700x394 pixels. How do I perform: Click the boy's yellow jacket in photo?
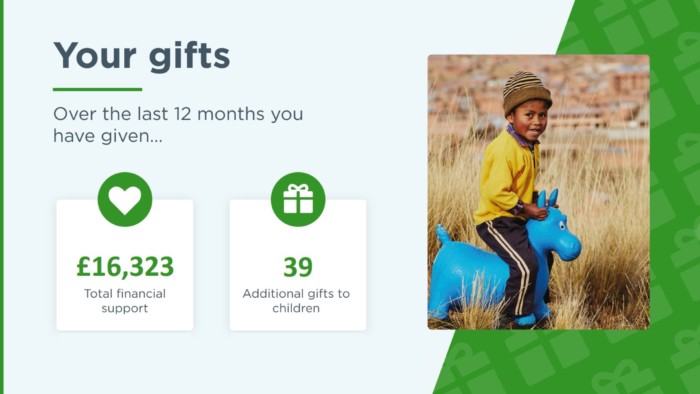(x=507, y=178)
